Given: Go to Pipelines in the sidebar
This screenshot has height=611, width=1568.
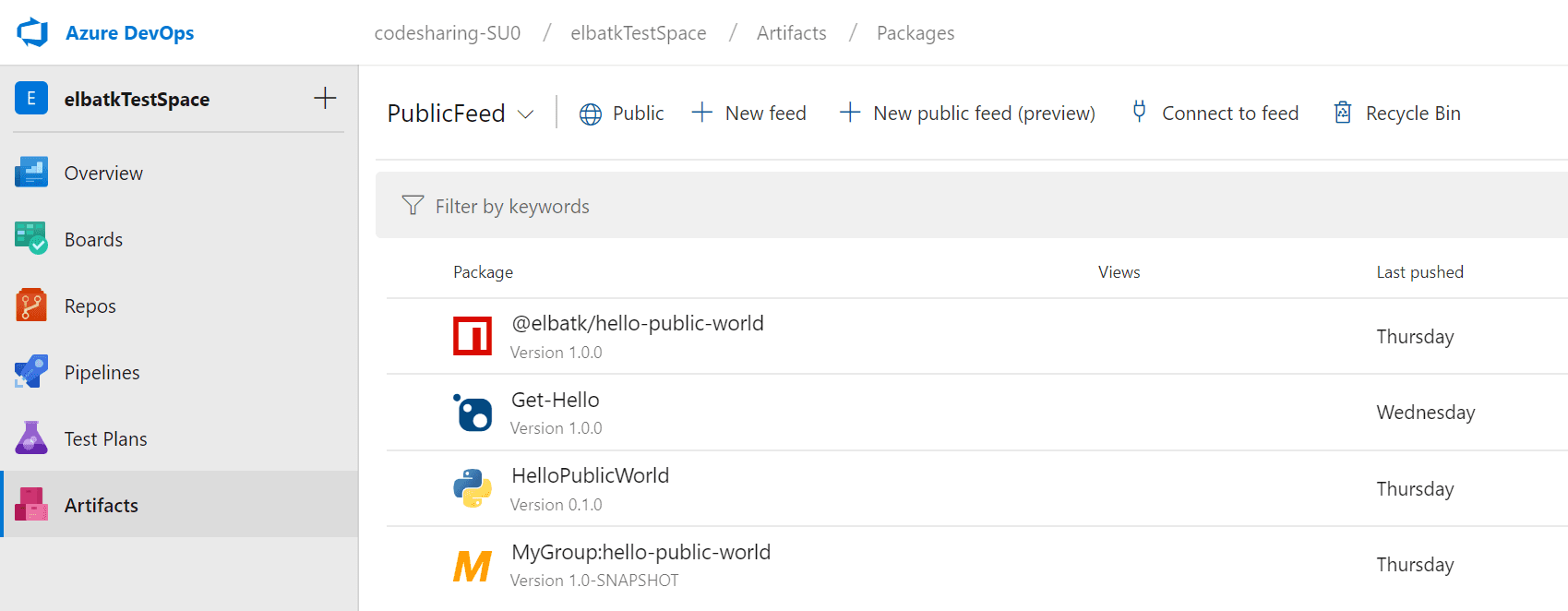Looking at the screenshot, I should [102, 373].
